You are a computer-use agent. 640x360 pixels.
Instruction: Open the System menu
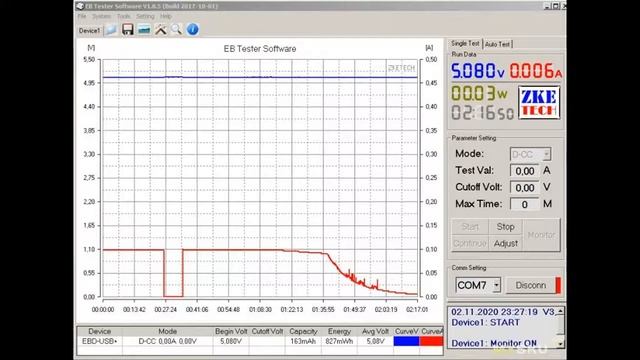coord(101,16)
